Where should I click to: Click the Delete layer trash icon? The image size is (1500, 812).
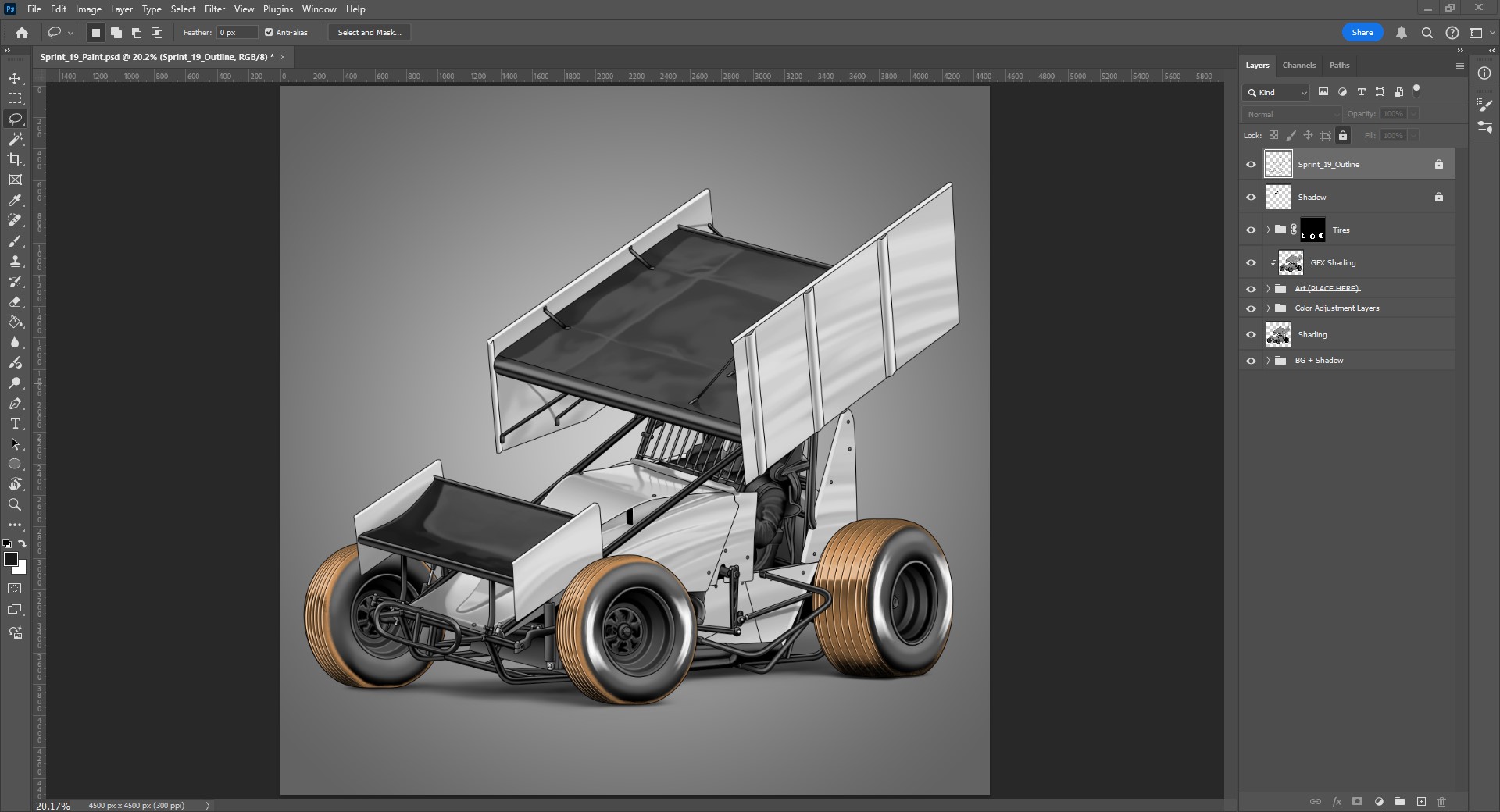[1441, 802]
